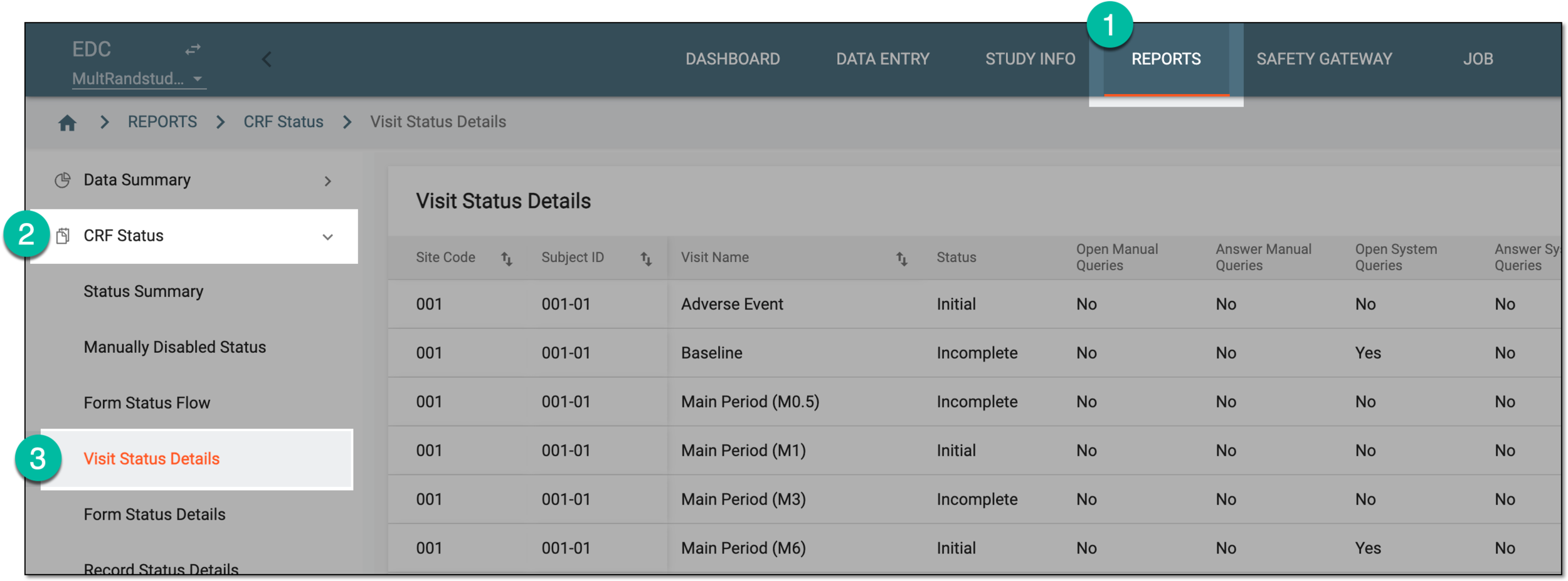Click the Open Manual Queries column header
This screenshot has height=581, width=1568.
[x=1117, y=258]
